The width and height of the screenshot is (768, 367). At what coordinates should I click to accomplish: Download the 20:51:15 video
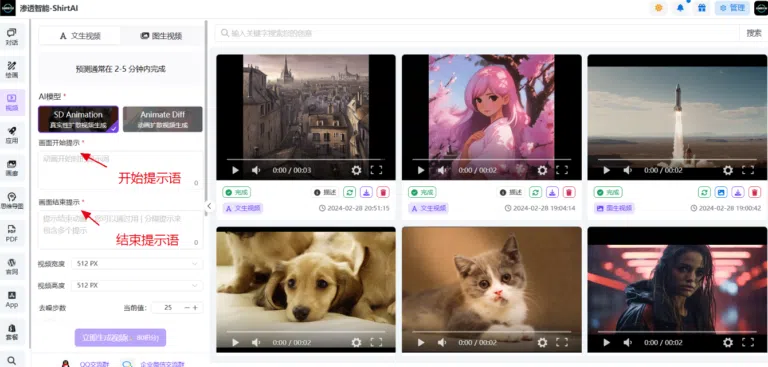click(366, 193)
